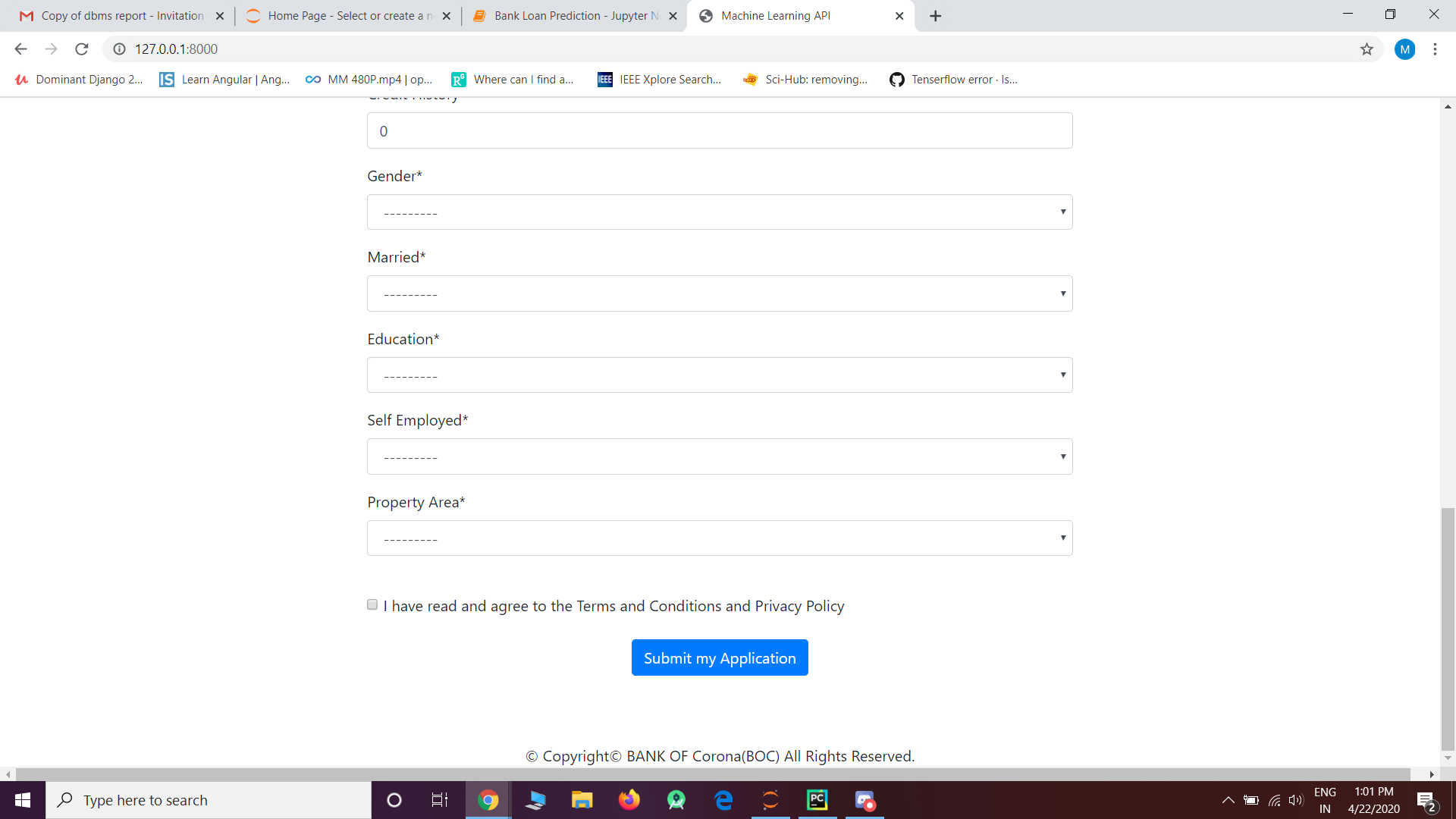This screenshot has width=1456, height=819.
Task: Open the profile avatar M icon
Action: (x=1404, y=49)
